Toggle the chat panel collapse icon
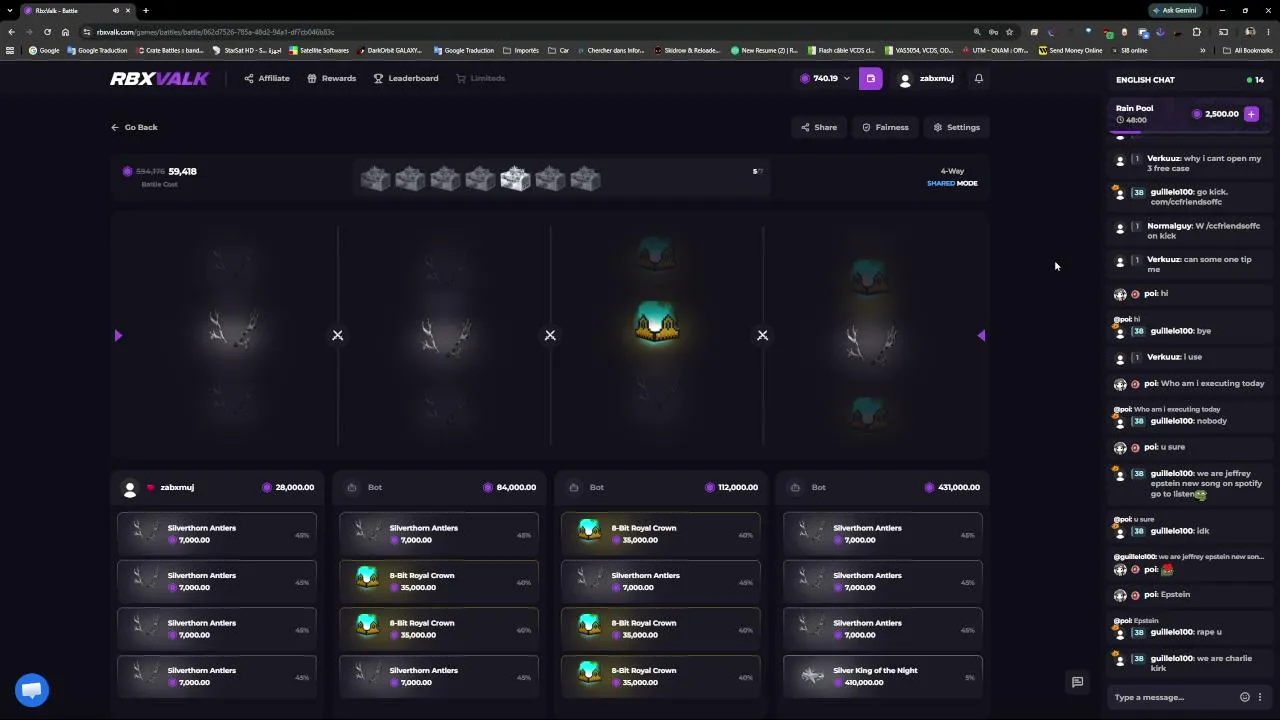The height and width of the screenshot is (720, 1280). pyautogui.click(x=1077, y=682)
